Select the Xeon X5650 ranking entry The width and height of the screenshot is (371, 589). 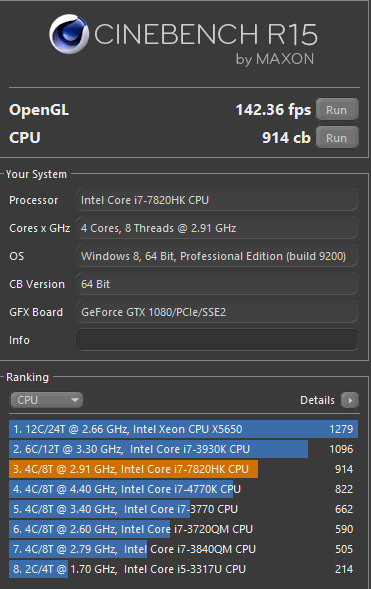tap(183, 429)
